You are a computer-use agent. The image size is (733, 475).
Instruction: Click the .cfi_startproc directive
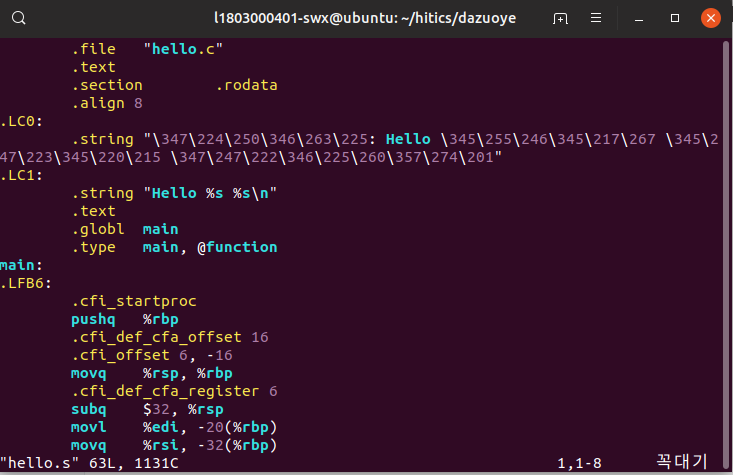[x=134, y=301]
